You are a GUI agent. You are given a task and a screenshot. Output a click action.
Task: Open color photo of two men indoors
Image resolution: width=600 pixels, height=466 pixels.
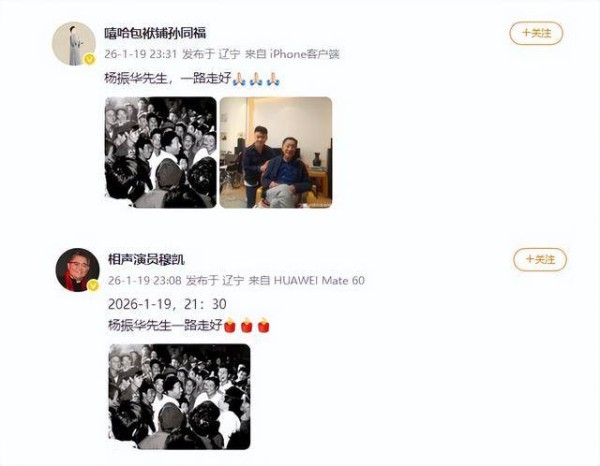pyautogui.click(x=276, y=152)
